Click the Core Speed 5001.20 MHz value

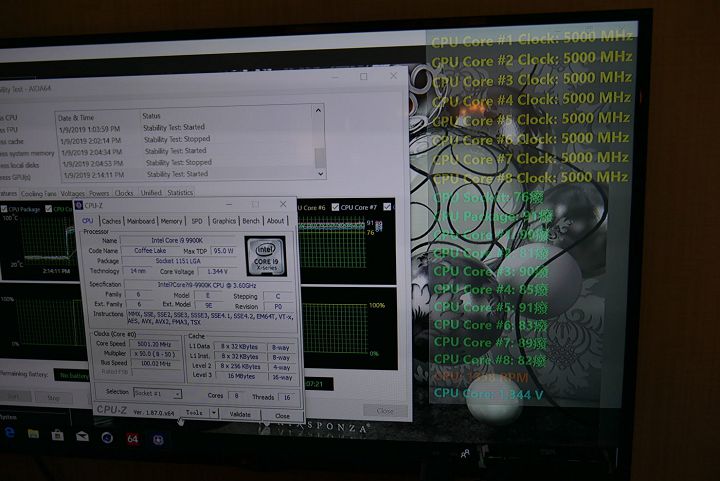(154, 344)
